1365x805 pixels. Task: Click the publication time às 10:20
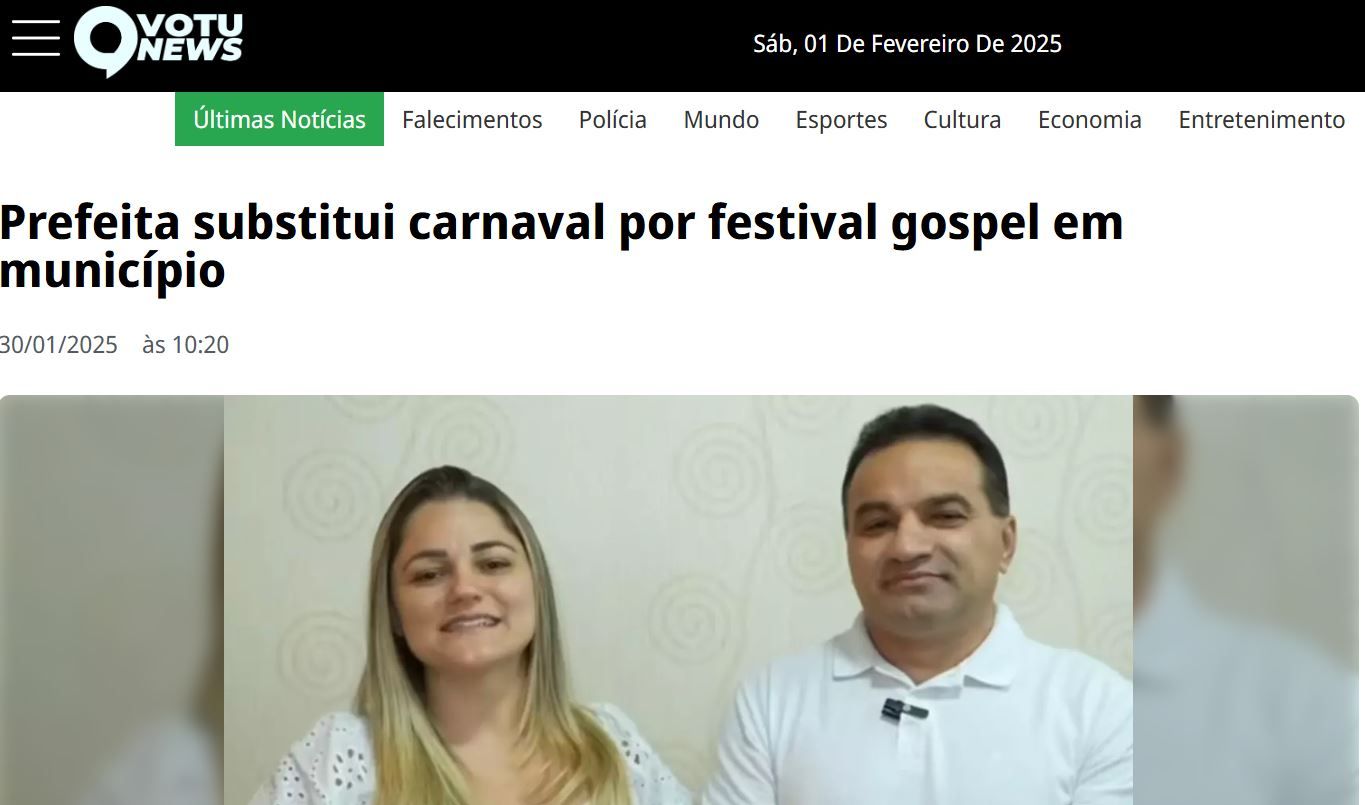tap(185, 345)
